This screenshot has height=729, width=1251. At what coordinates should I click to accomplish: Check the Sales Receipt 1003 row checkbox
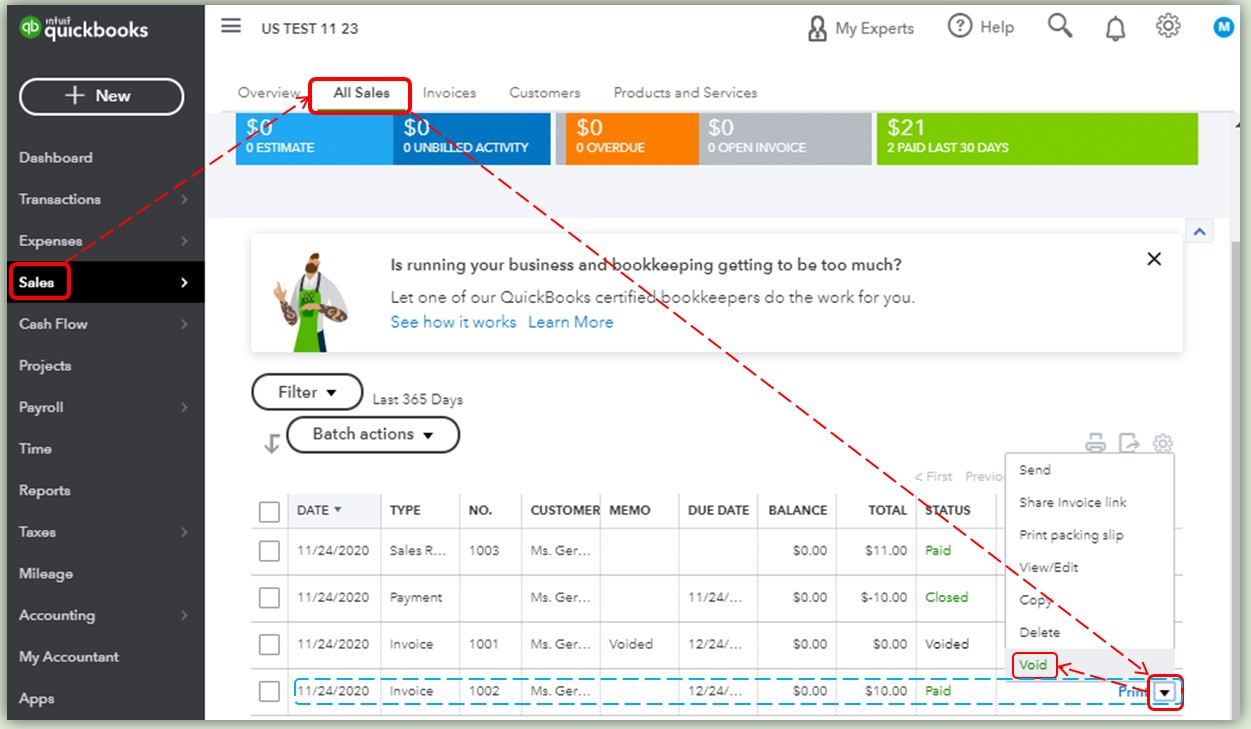[x=269, y=551]
